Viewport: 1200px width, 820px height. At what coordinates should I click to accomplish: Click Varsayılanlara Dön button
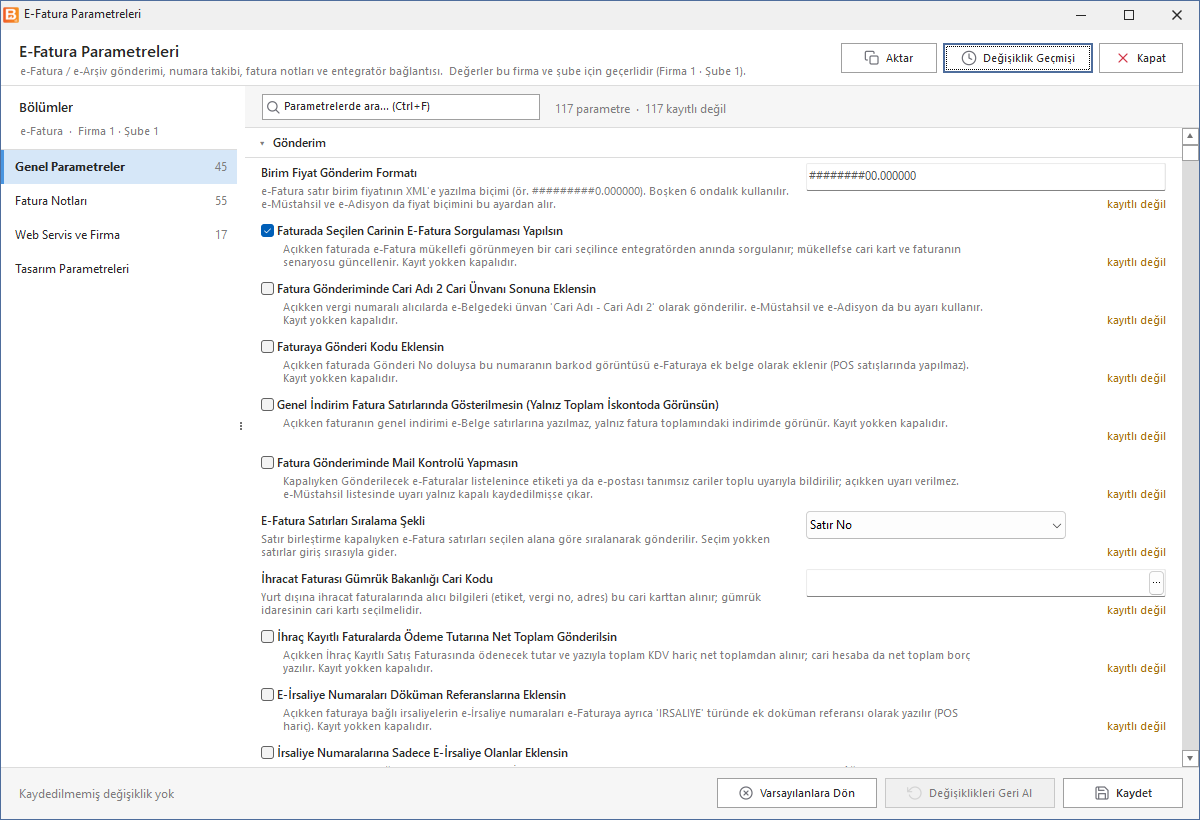click(x=798, y=793)
